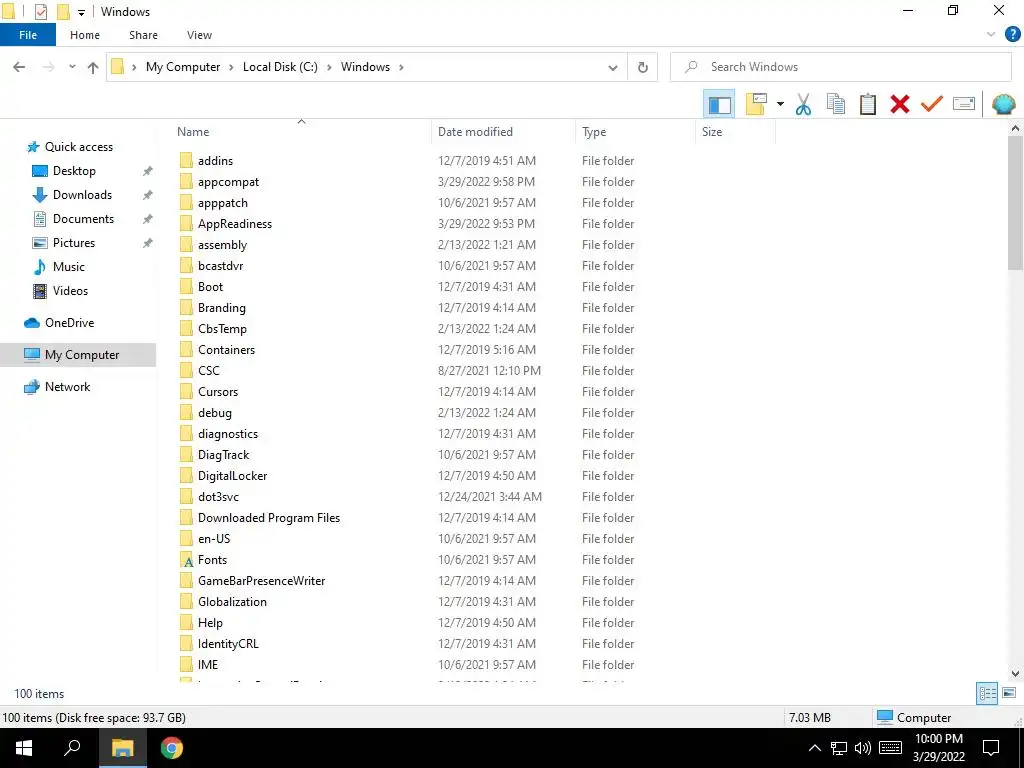Click the Cut scissors icon

point(803,104)
